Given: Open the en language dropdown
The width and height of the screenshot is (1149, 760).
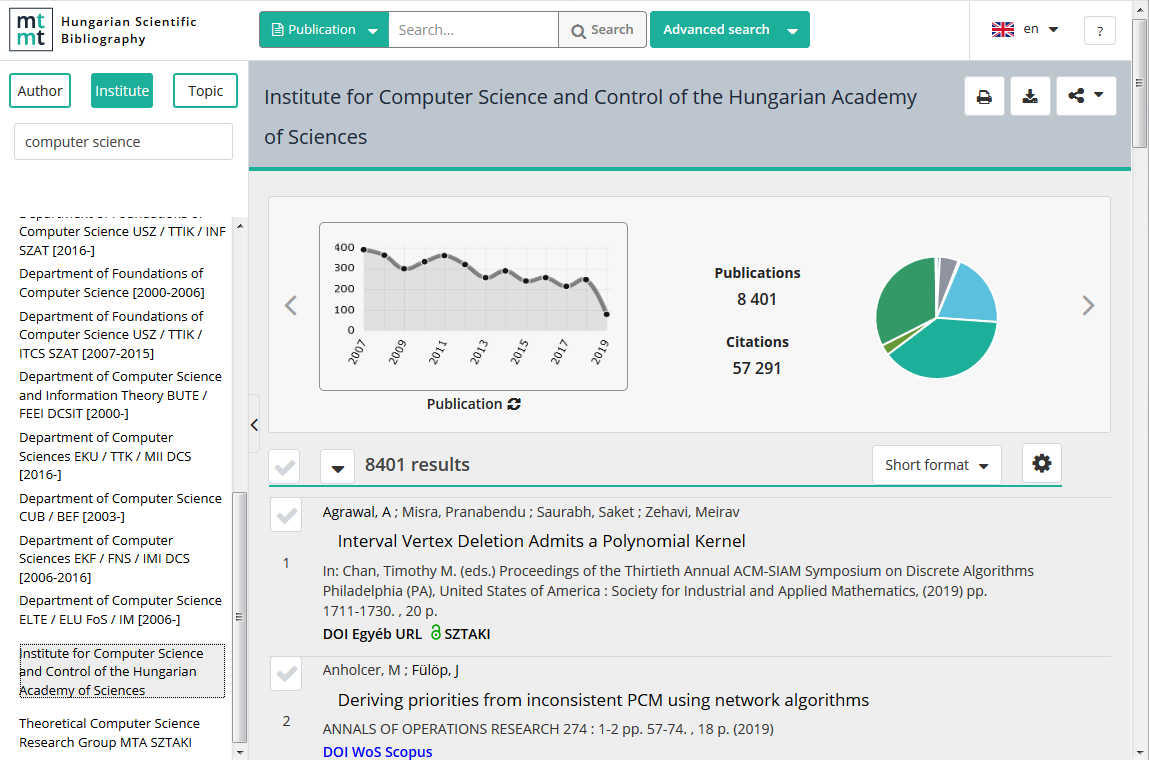Looking at the screenshot, I should [1041, 29].
